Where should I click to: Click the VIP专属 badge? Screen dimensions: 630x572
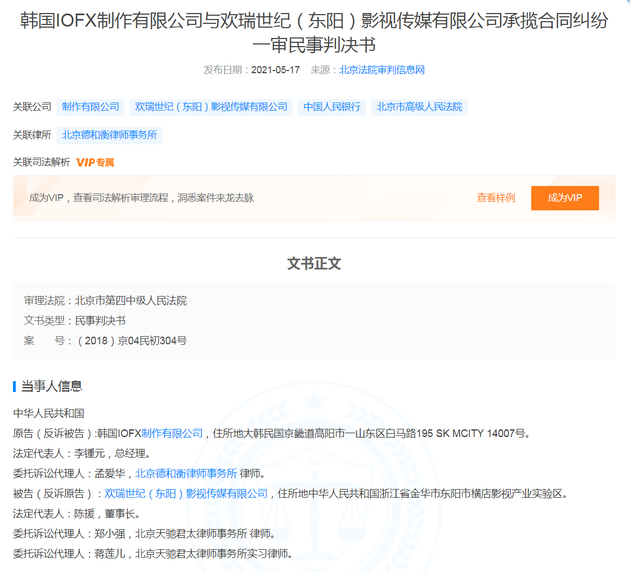95,162
